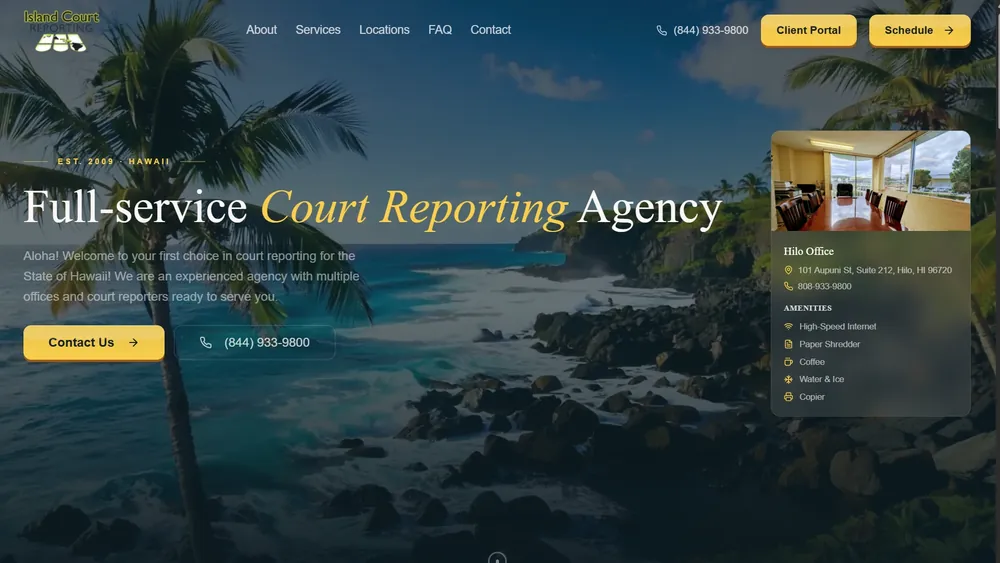Click the Paper Shredder document icon
The height and width of the screenshot is (563, 1000).
(788, 344)
